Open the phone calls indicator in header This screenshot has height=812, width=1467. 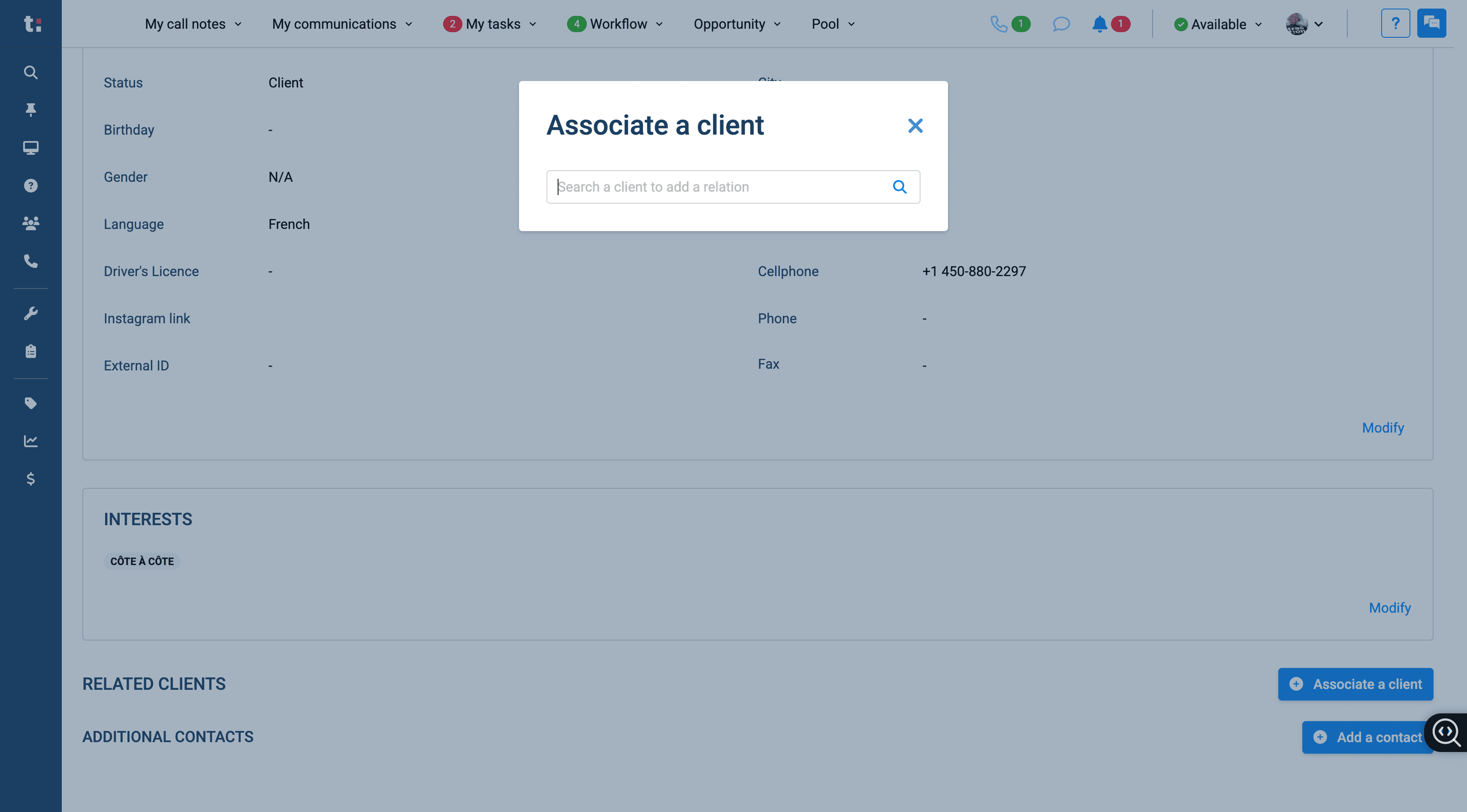point(1010,24)
